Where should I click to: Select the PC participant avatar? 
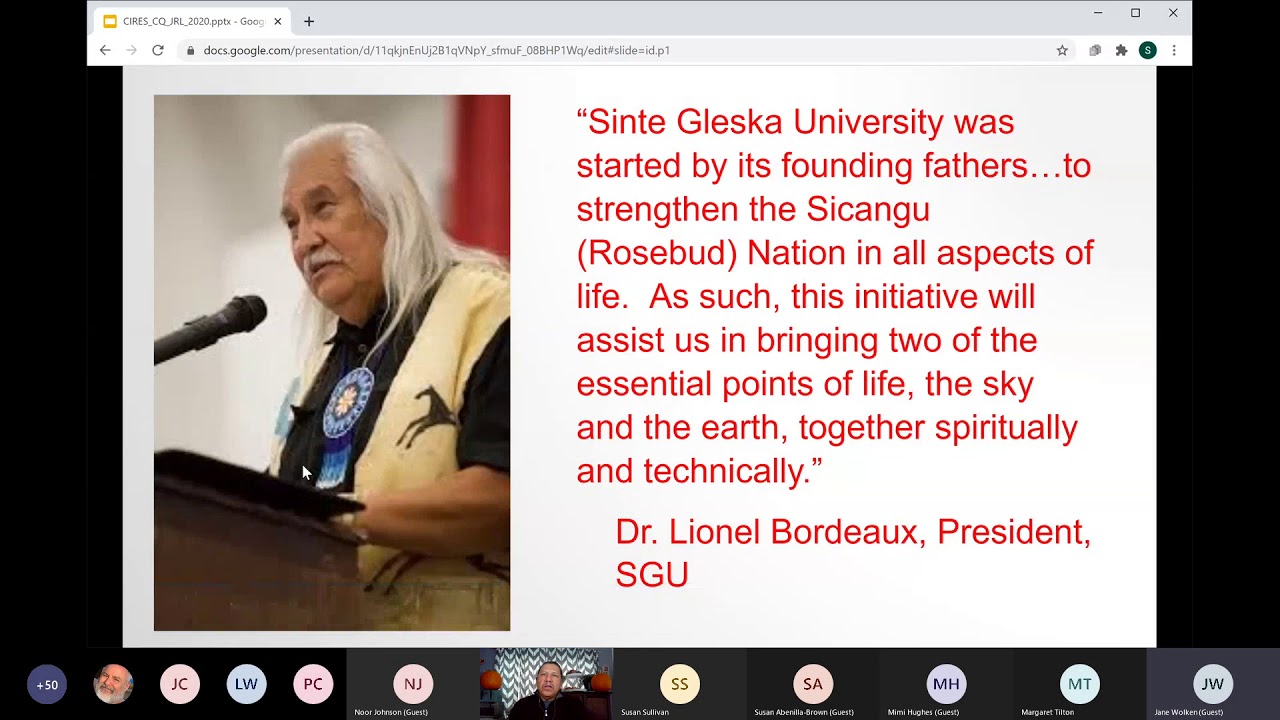pos(313,684)
